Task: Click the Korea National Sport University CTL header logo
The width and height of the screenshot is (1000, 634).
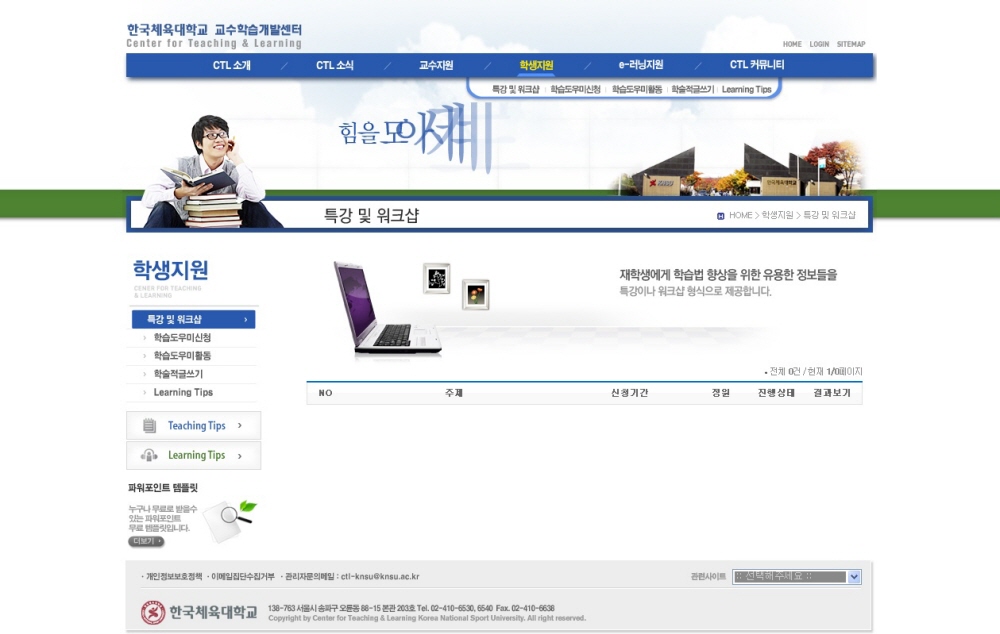Action: point(214,36)
